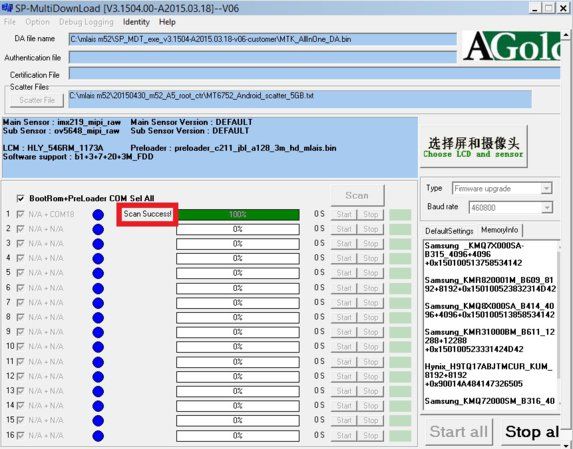Click the Stop all button

pyautogui.click(x=531, y=432)
